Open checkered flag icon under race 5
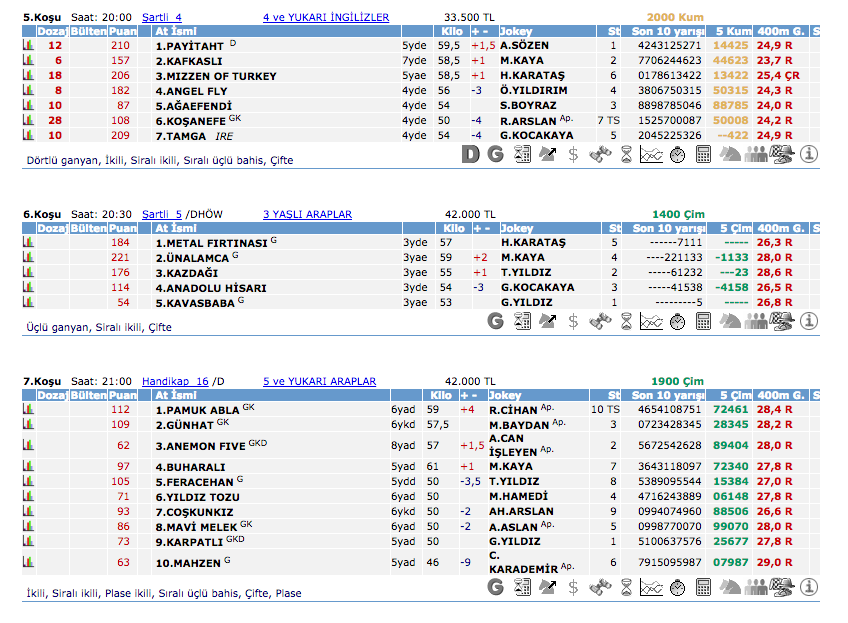The image size is (848, 623). coord(783,154)
